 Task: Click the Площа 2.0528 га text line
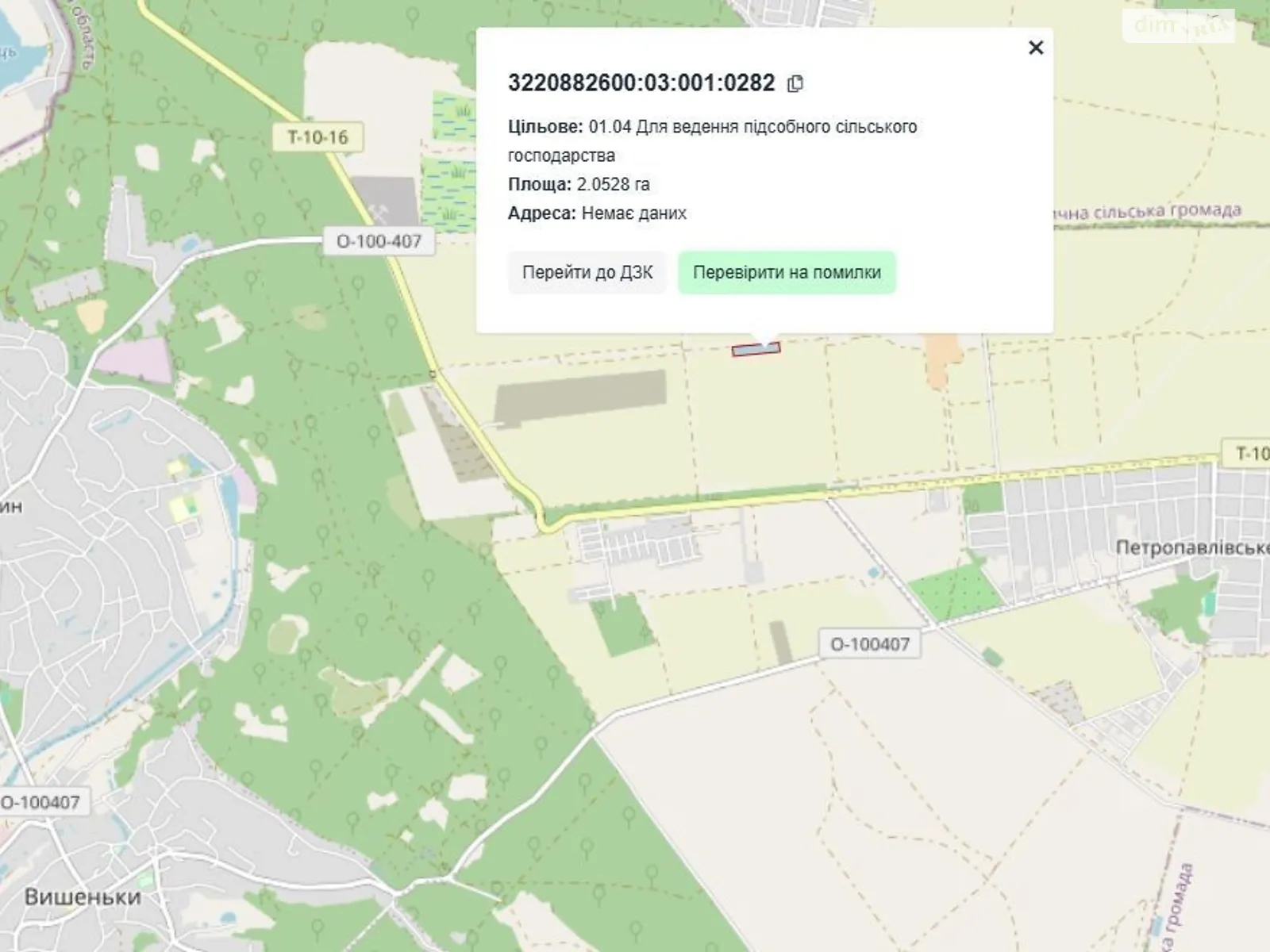coord(579,185)
